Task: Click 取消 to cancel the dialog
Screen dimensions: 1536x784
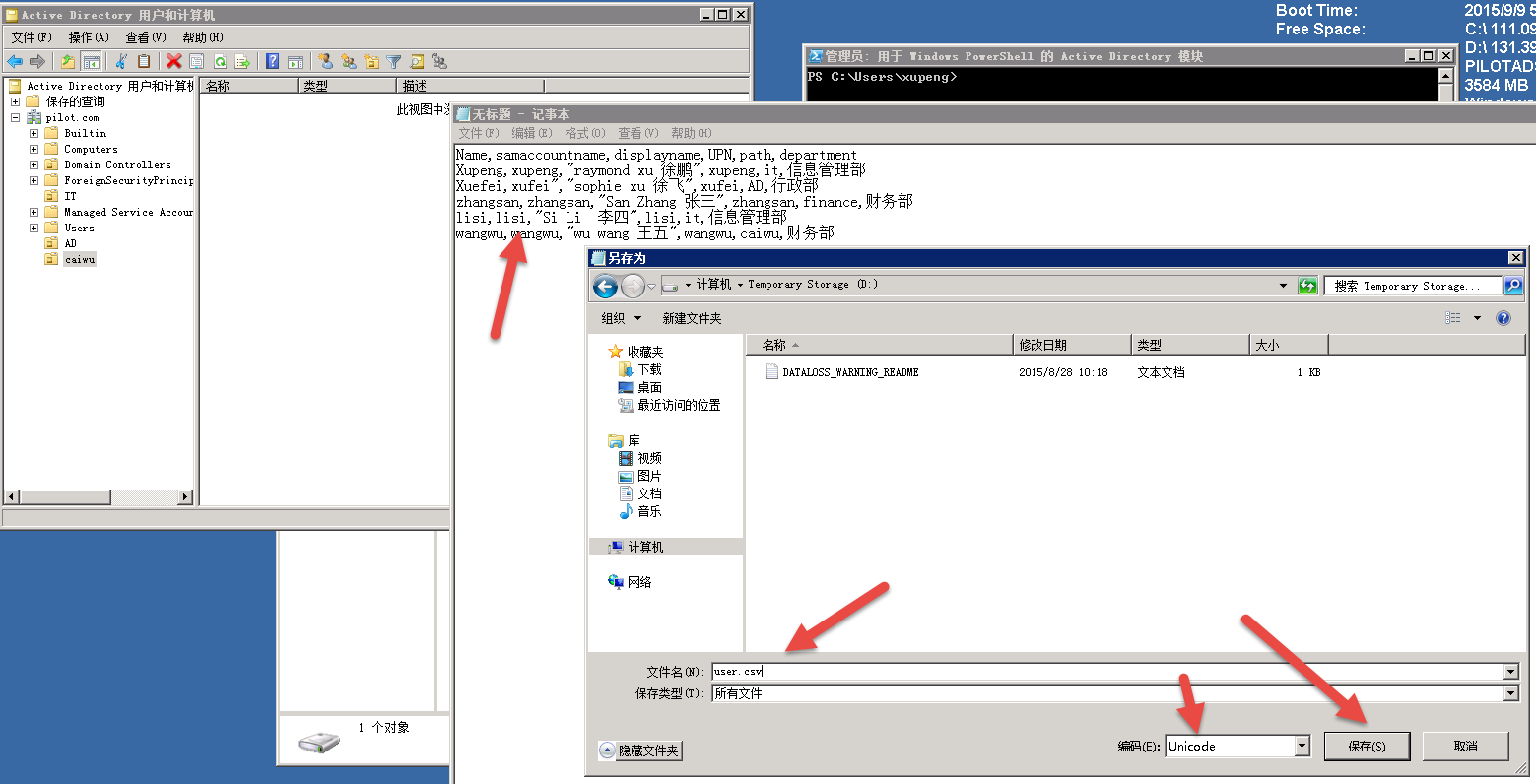Action: click(1465, 747)
